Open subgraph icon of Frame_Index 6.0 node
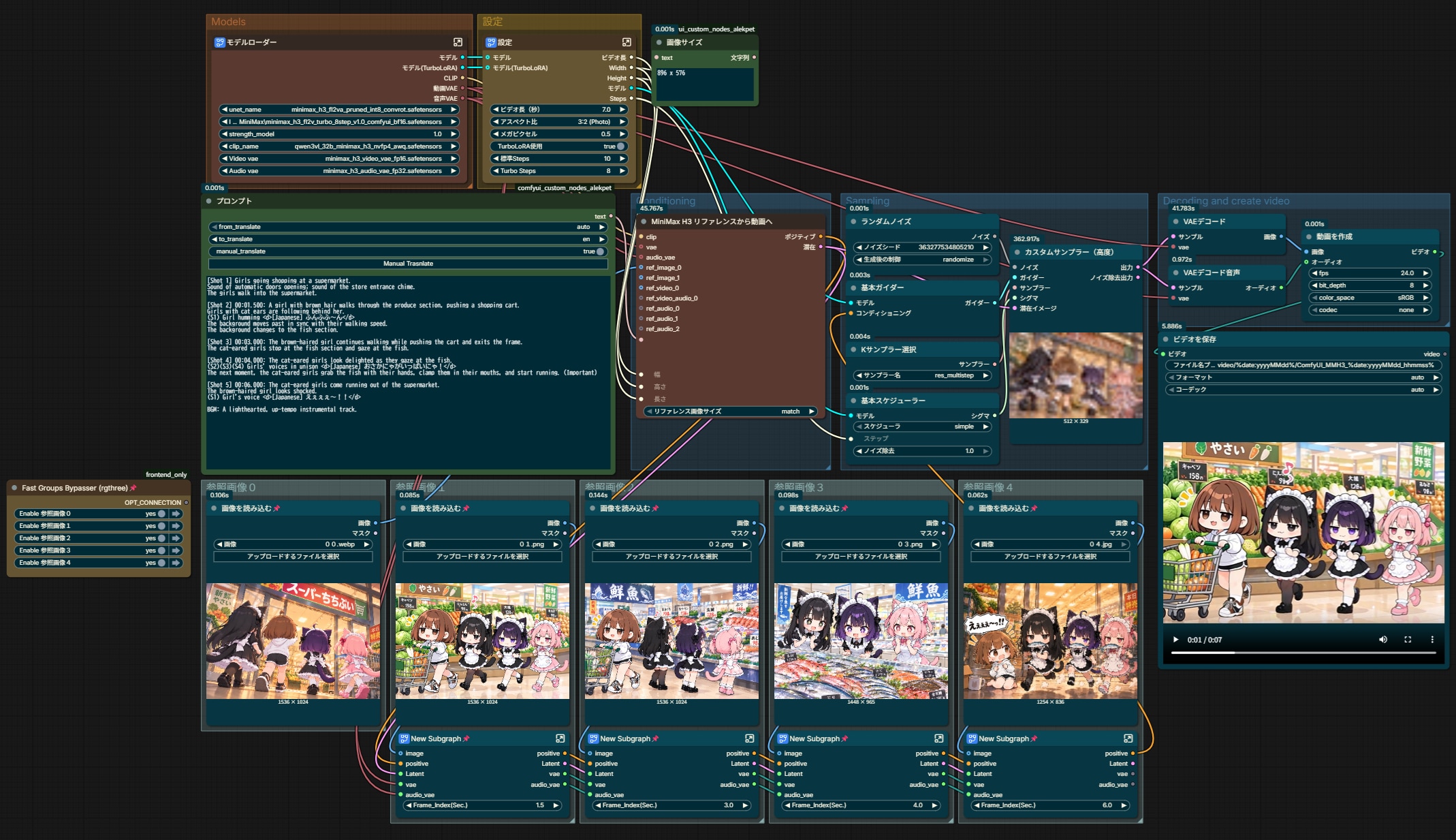Image resolution: width=1456 pixels, height=840 pixels. click(1128, 738)
